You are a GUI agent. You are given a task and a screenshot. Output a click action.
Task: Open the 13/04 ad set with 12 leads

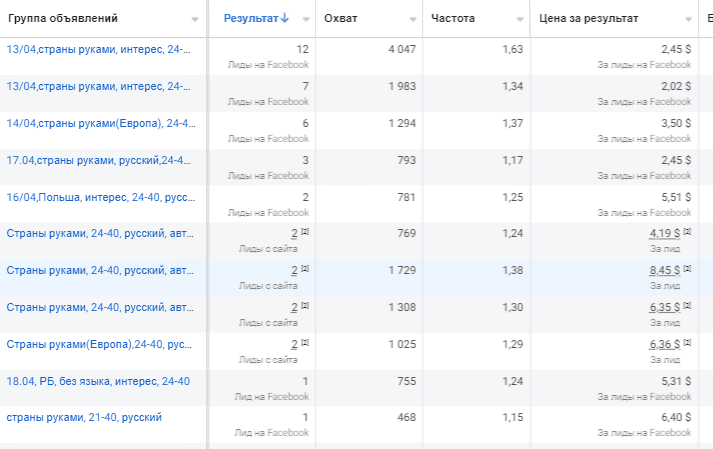(x=98, y=49)
